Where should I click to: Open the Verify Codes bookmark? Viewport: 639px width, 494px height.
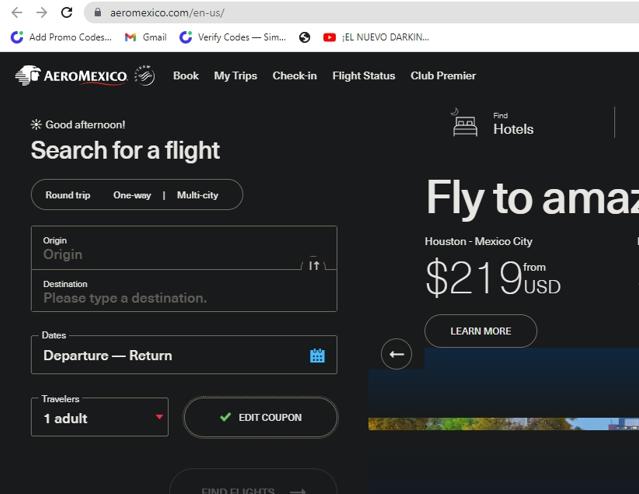[233, 37]
